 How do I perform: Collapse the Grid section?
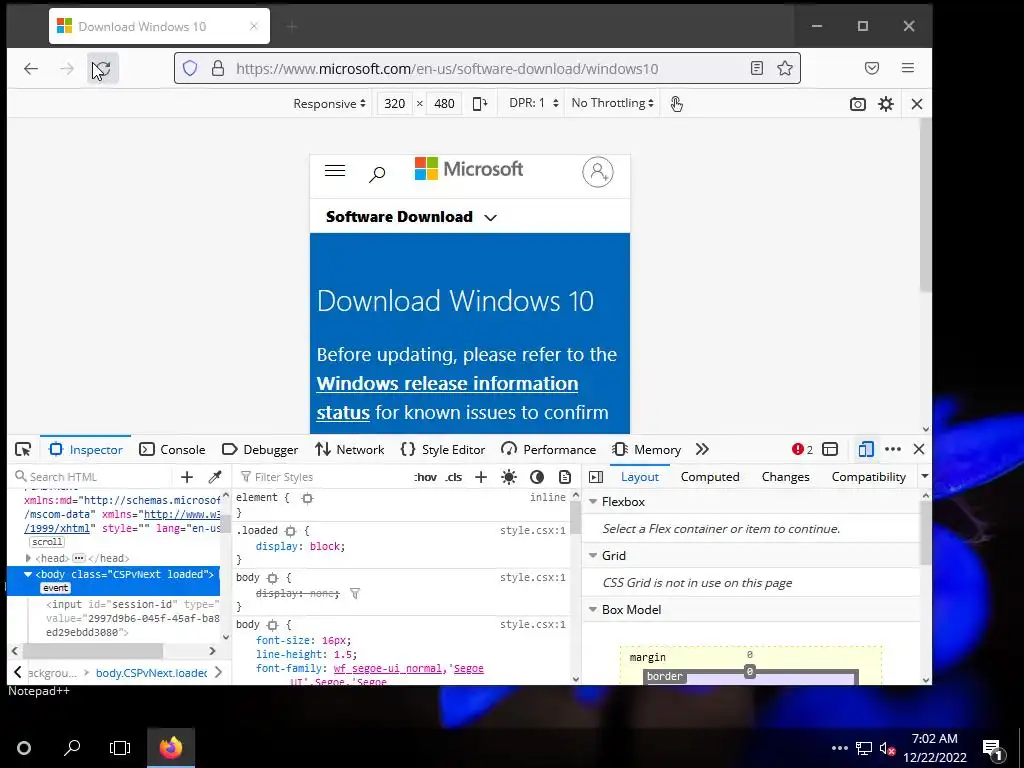[x=593, y=555]
